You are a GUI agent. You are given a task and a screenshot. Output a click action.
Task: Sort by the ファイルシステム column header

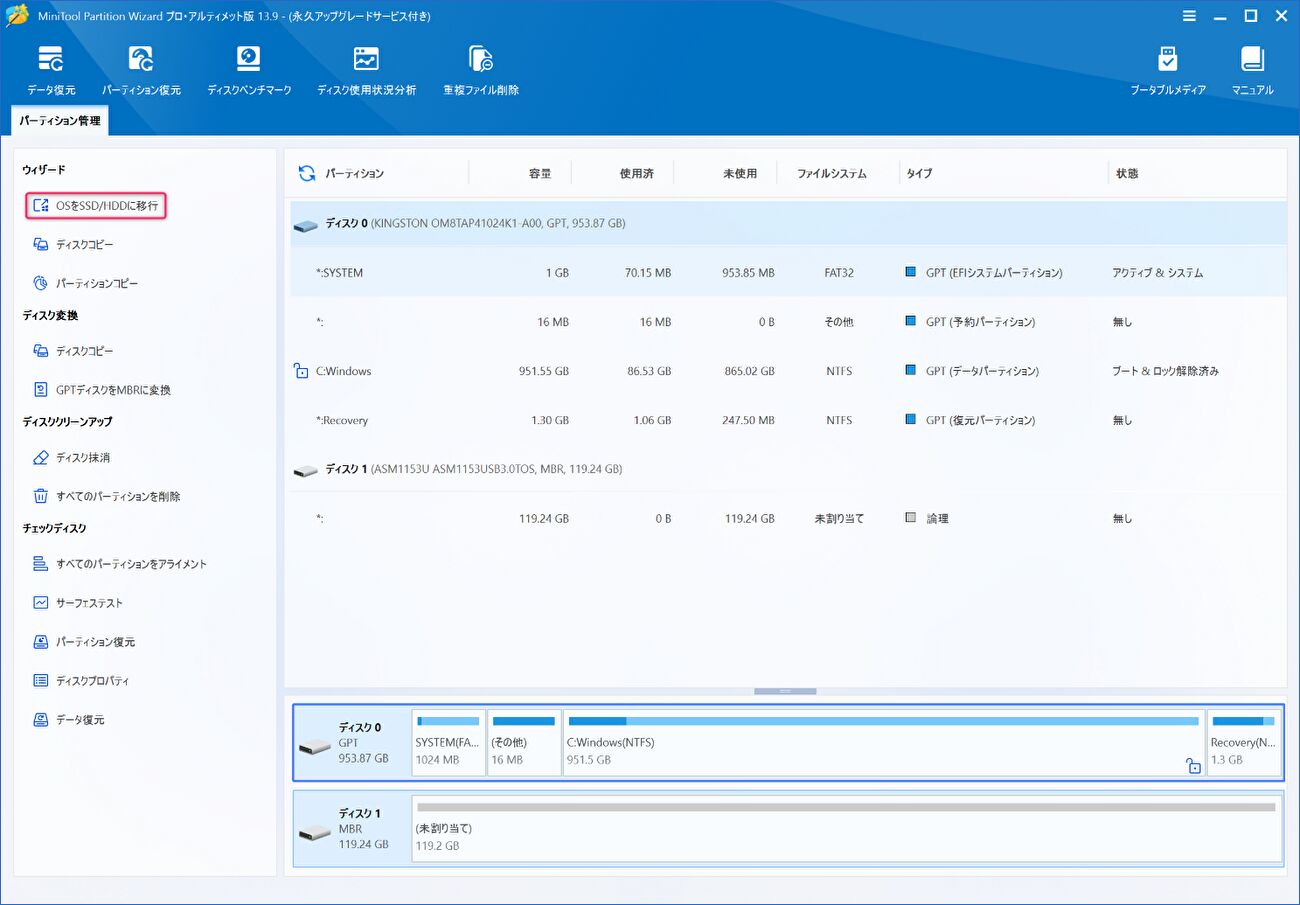[832, 174]
